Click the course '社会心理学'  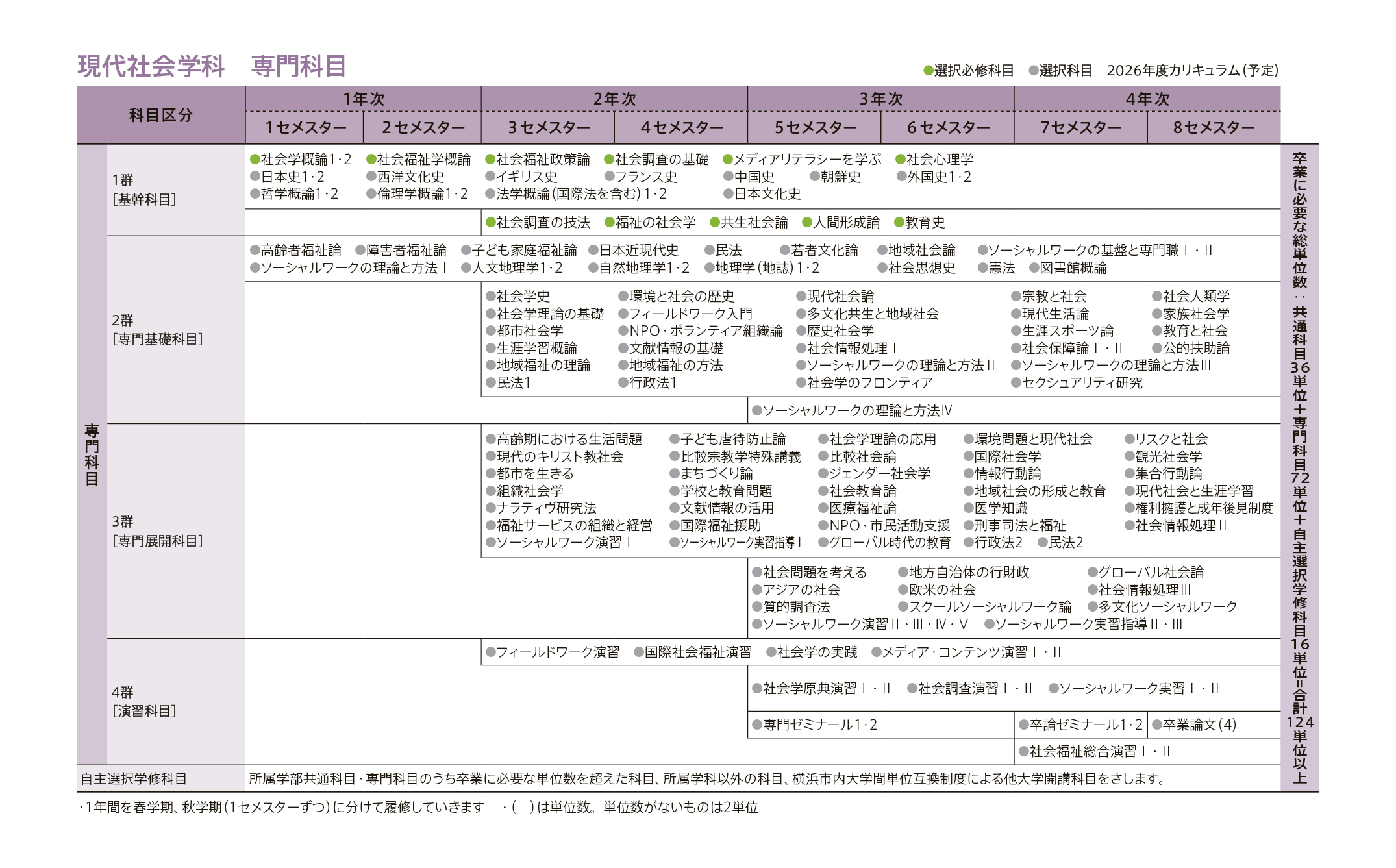pyautogui.click(x=934, y=159)
